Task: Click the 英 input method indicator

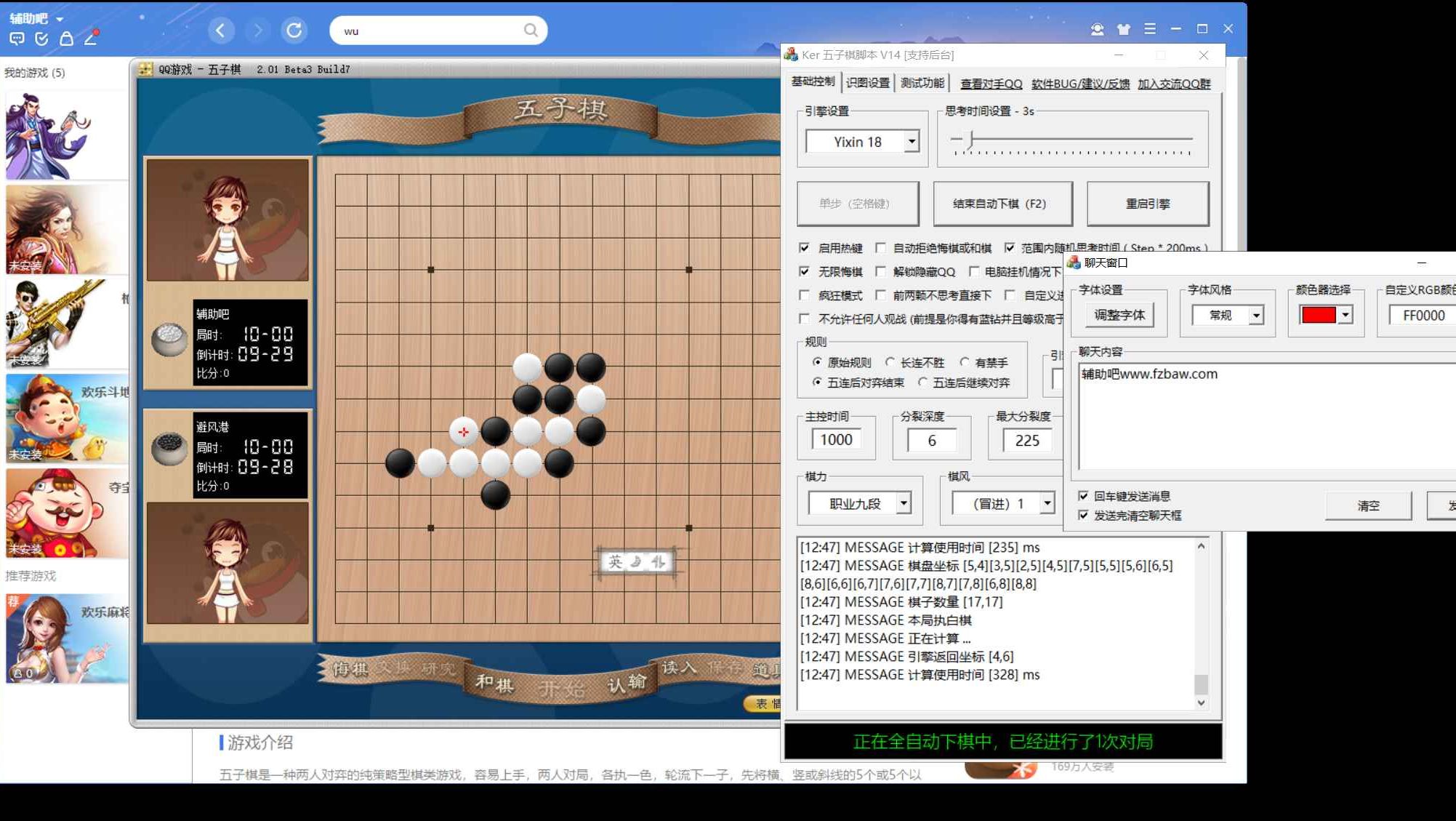Action: (616, 561)
